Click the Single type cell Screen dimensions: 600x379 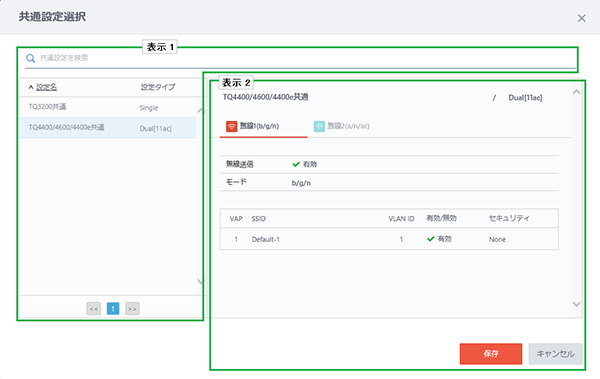pyautogui.click(x=149, y=108)
